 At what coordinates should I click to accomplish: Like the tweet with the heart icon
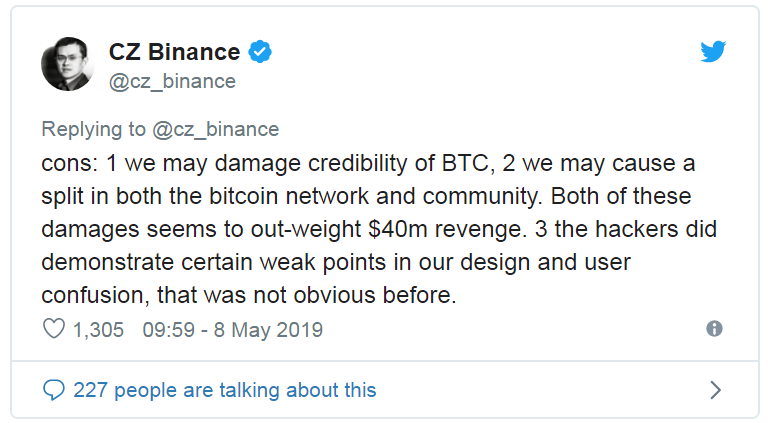(53, 329)
